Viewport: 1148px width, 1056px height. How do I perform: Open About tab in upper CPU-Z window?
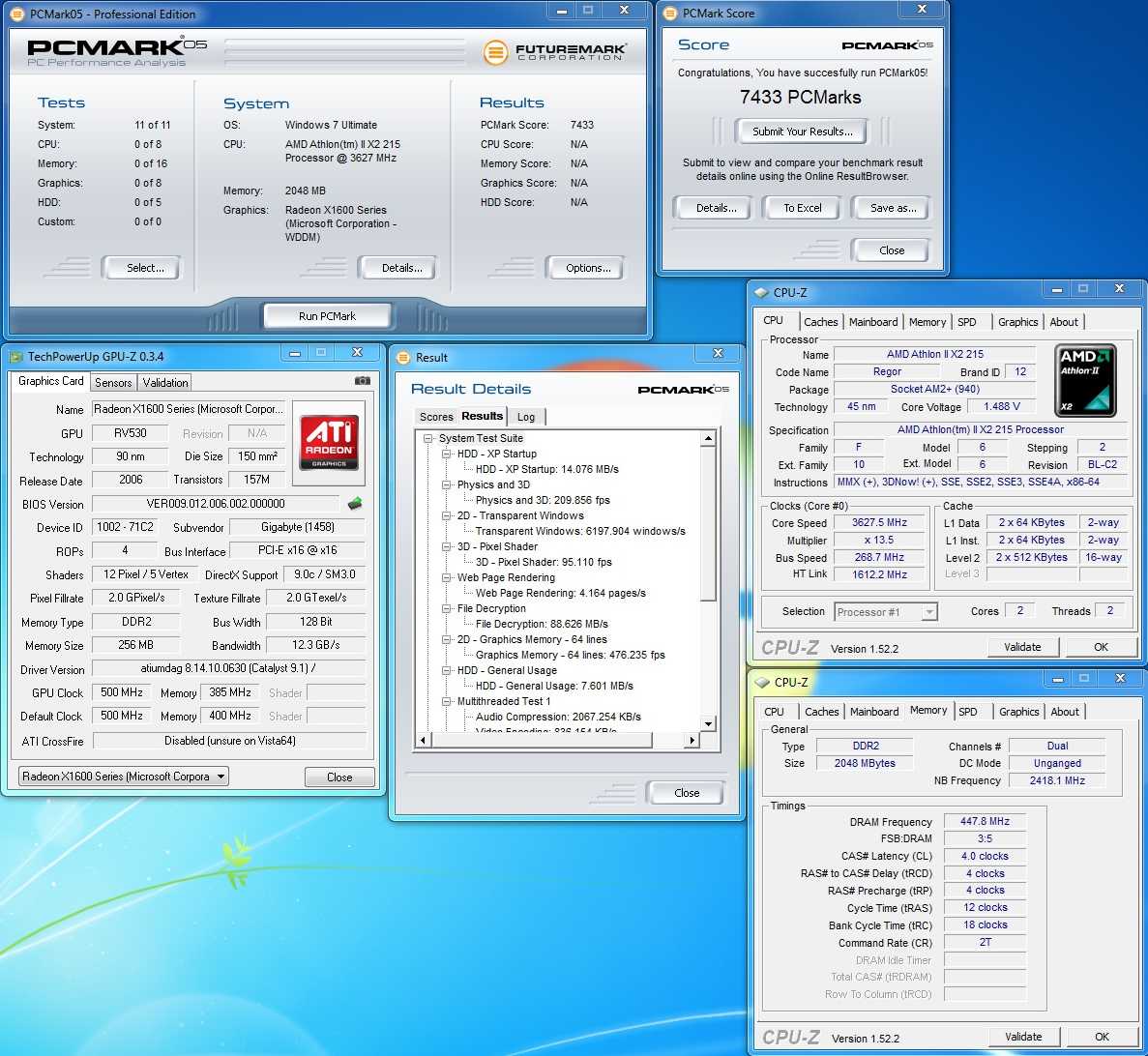1064,322
